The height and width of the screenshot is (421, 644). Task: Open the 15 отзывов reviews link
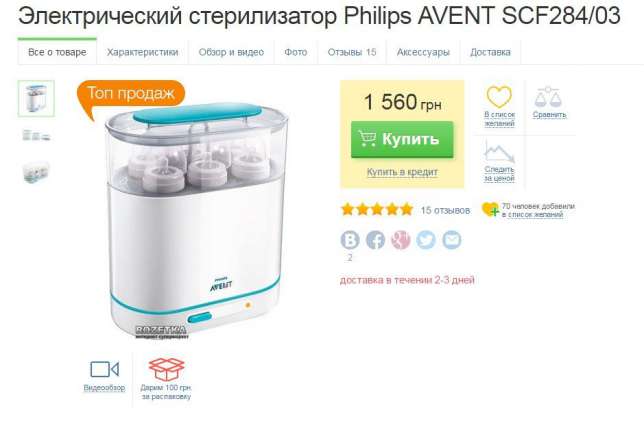tap(445, 210)
